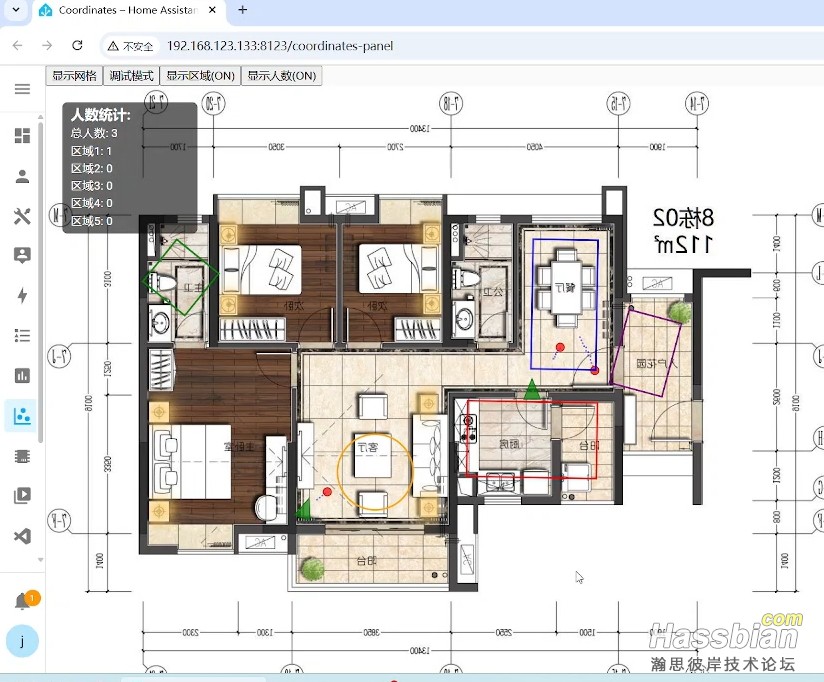Open the Home Assistant sidebar hamburger menu
This screenshot has height=682, width=824.
click(22, 89)
